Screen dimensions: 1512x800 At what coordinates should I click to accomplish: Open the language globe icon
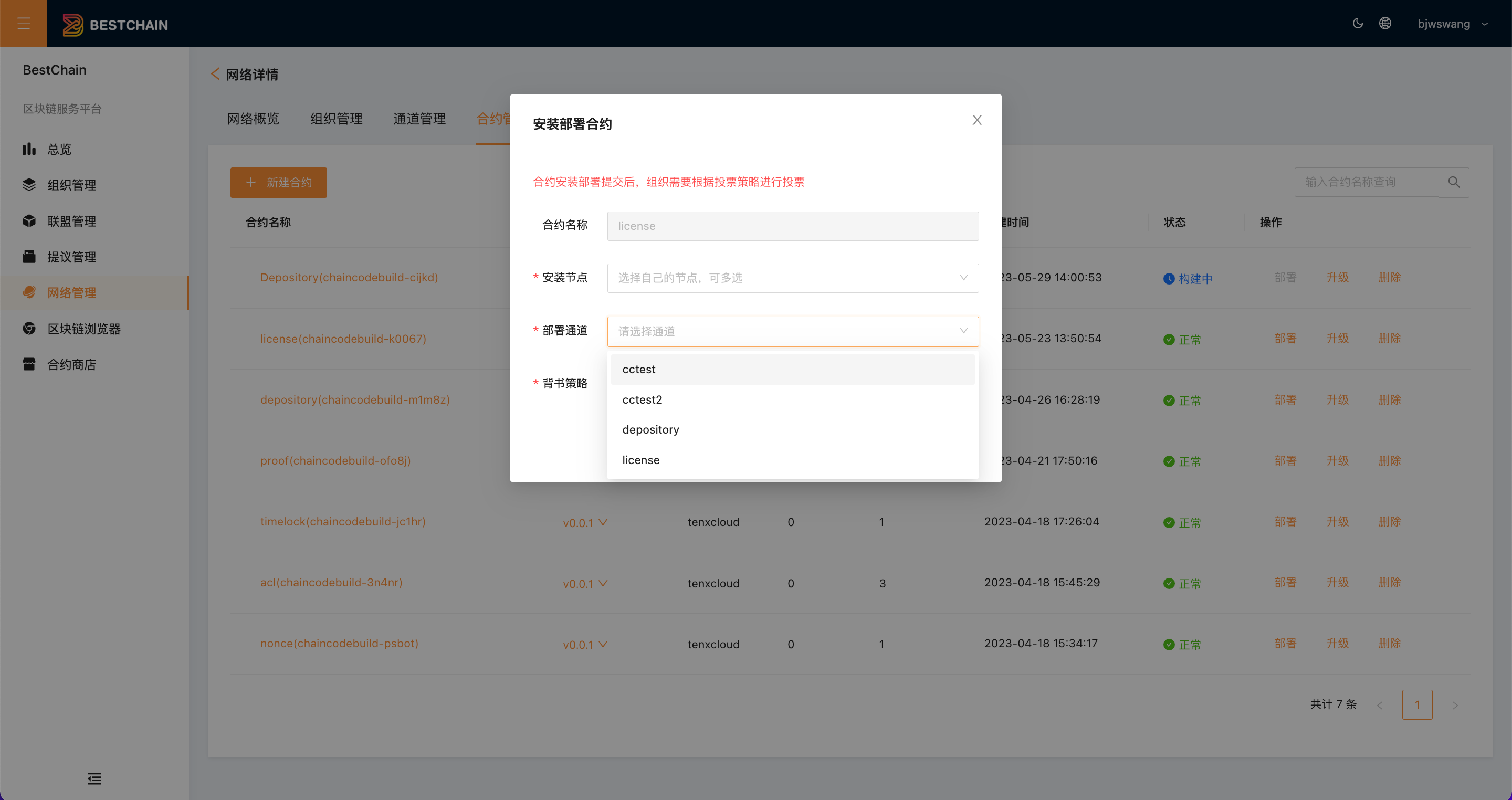pyautogui.click(x=1385, y=24)
